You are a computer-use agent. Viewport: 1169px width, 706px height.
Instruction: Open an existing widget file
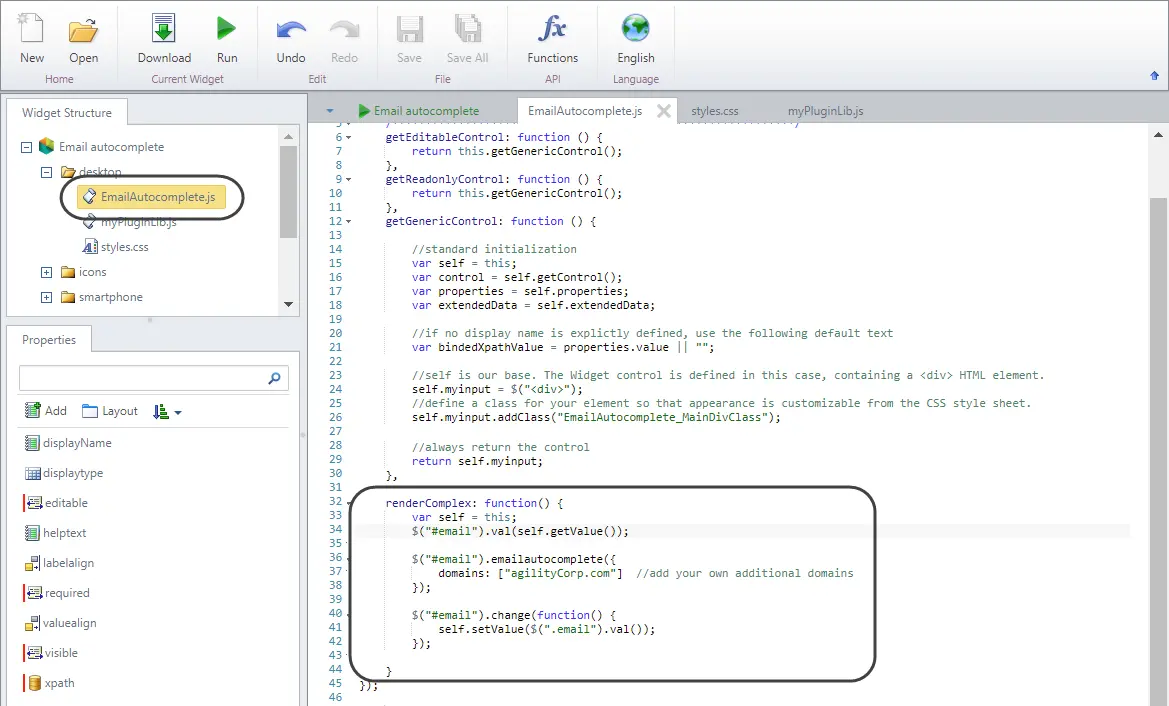pos(84,39)
